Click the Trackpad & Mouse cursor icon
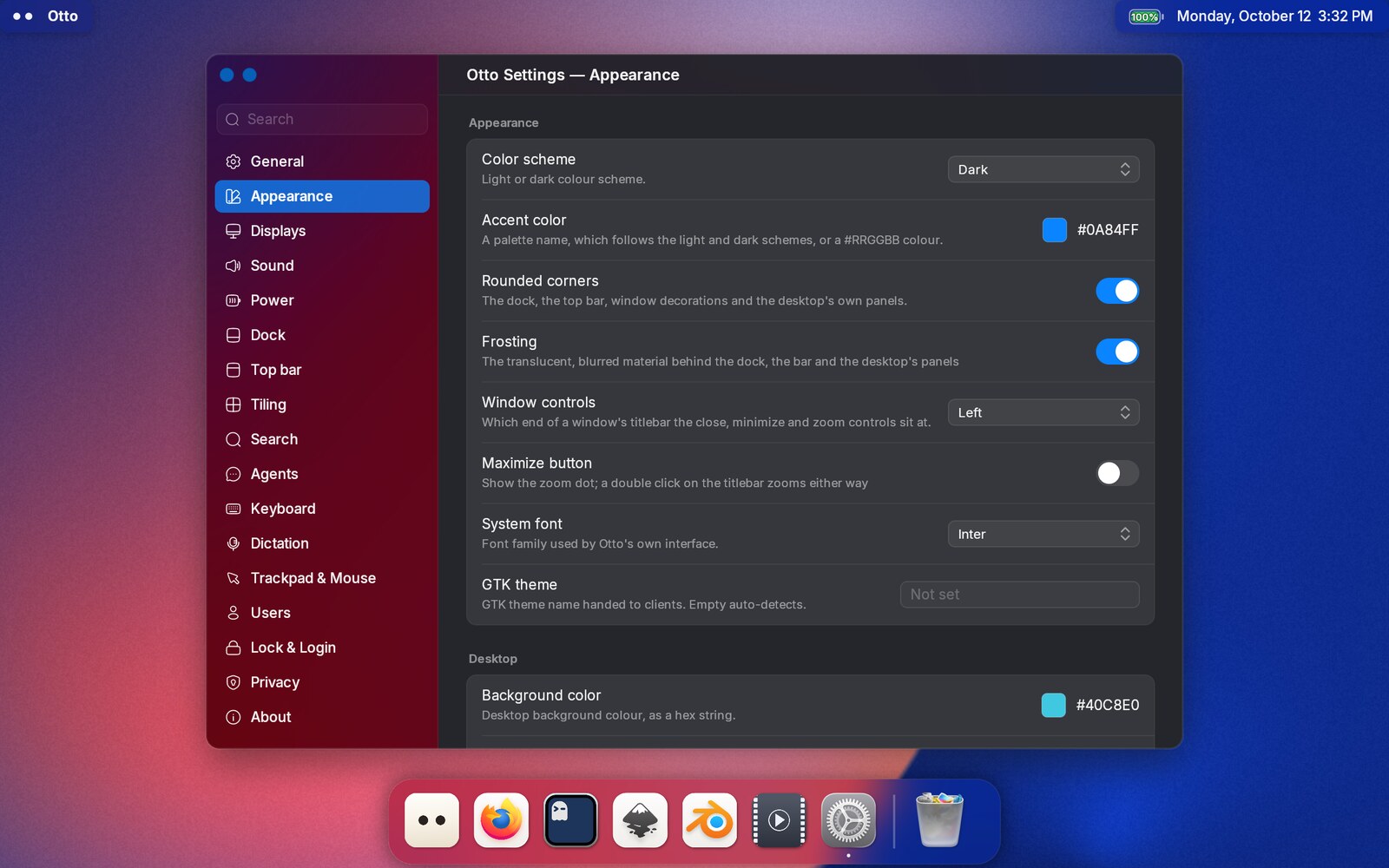The width and height of the screenshot is (1389, 868). click(x=233, y=578)
